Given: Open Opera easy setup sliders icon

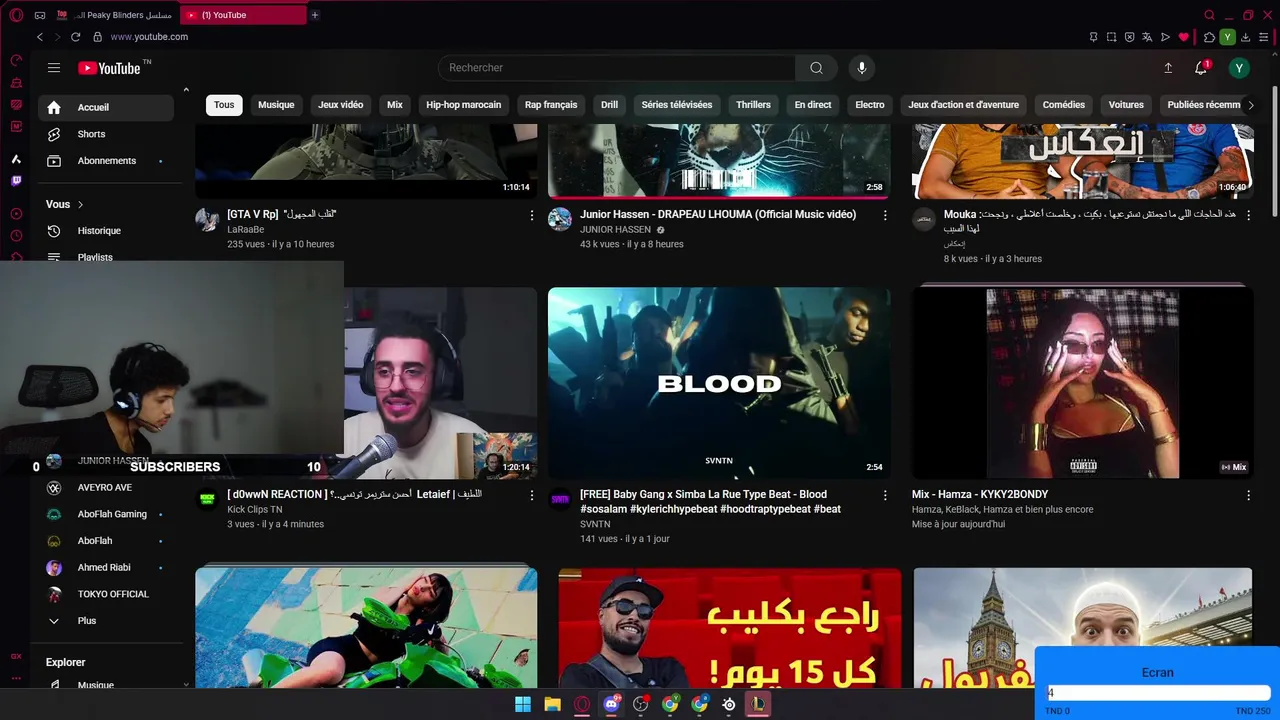Looking at the screenshot, I should coord(1264,37).
